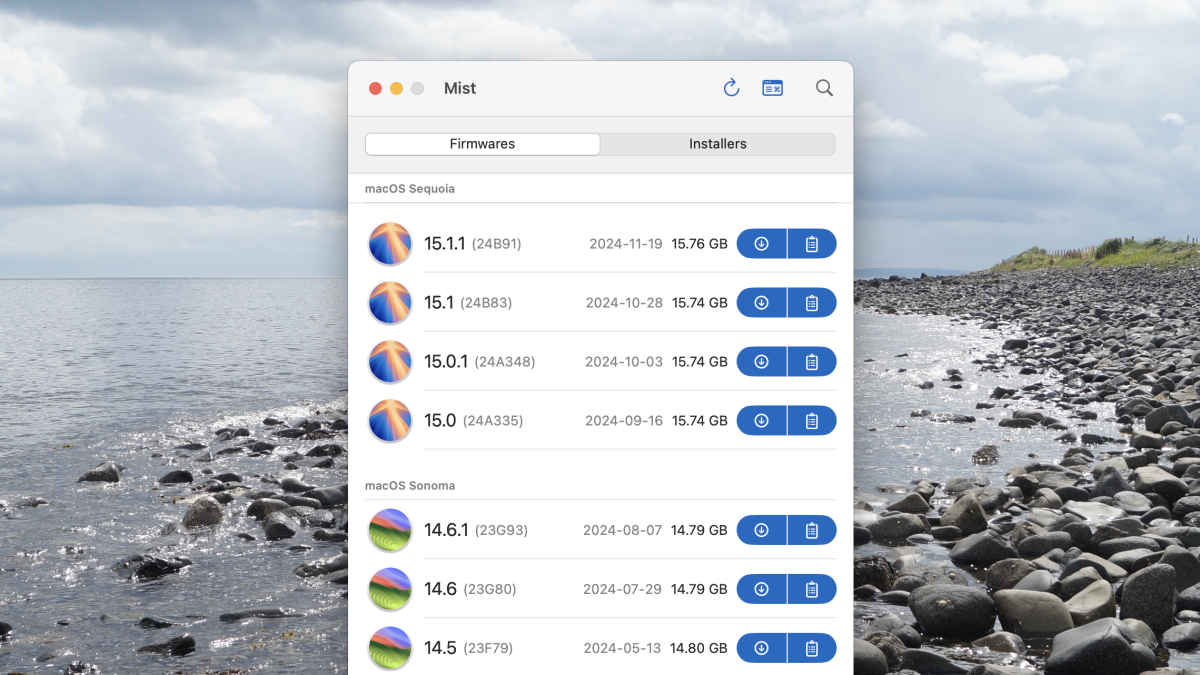Copy clipboard link for 15.0.1 (24A348)
The width and height of the screenshot is (1200, 675).
[812, 362]
